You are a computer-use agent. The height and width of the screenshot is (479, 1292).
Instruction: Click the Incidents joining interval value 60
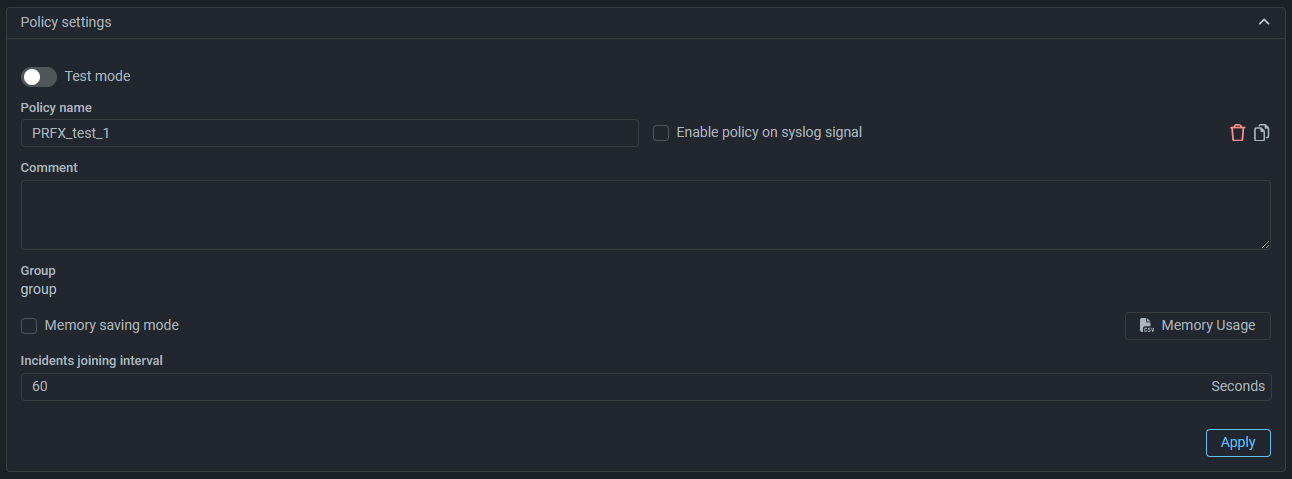[x=40, y=387]
